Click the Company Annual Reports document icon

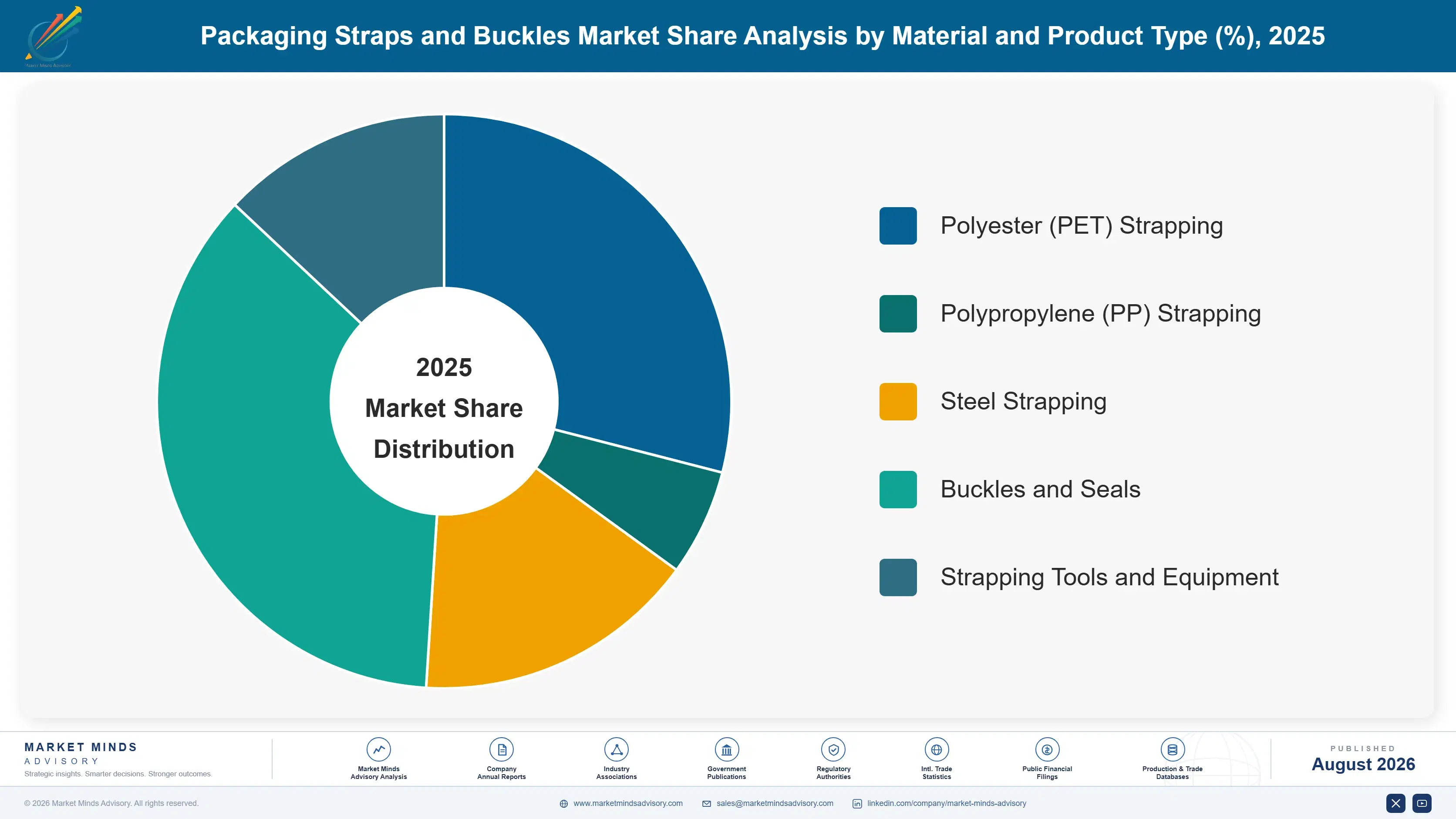[501, 749]
